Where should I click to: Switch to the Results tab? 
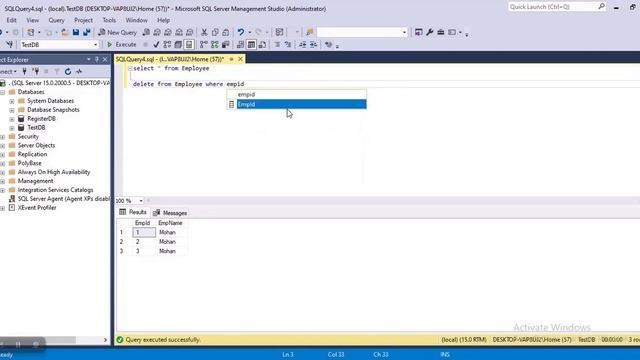(x=133, y=212)
